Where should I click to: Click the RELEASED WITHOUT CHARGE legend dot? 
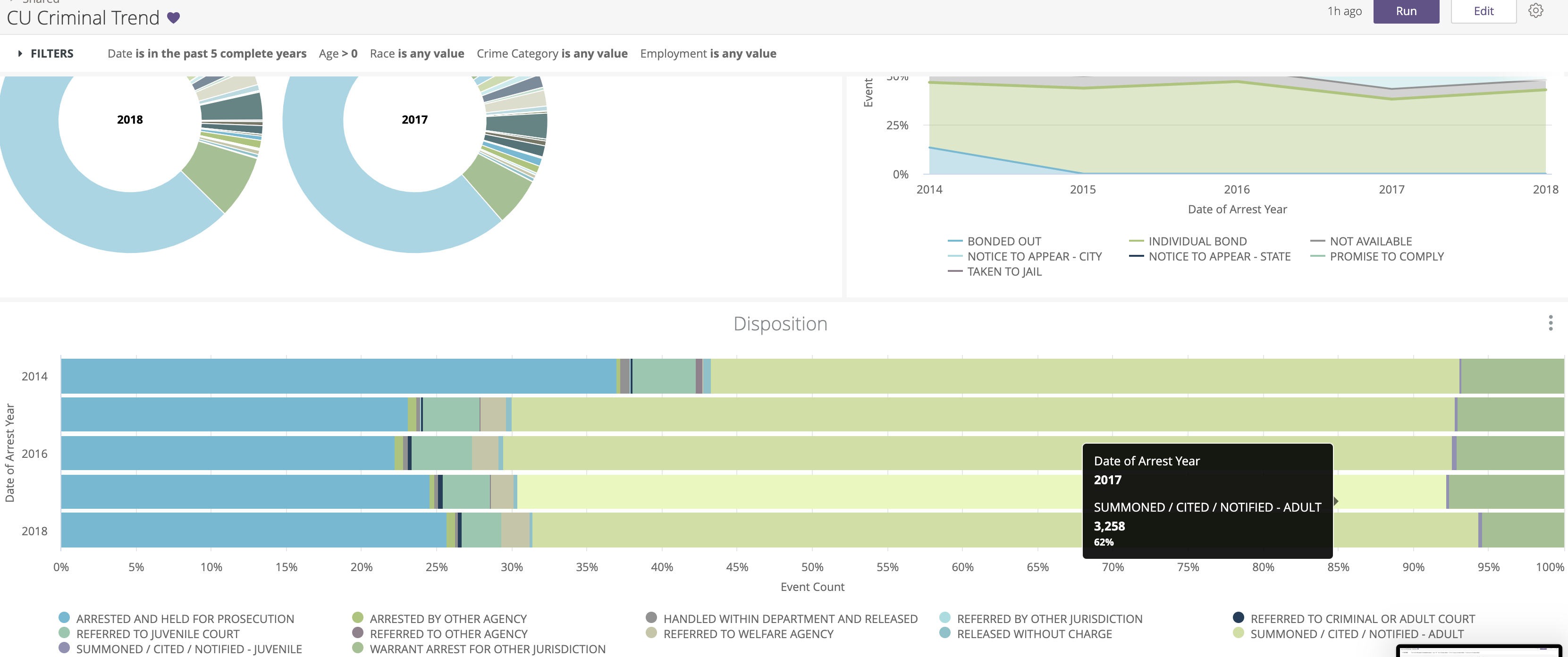pos(944,633)
